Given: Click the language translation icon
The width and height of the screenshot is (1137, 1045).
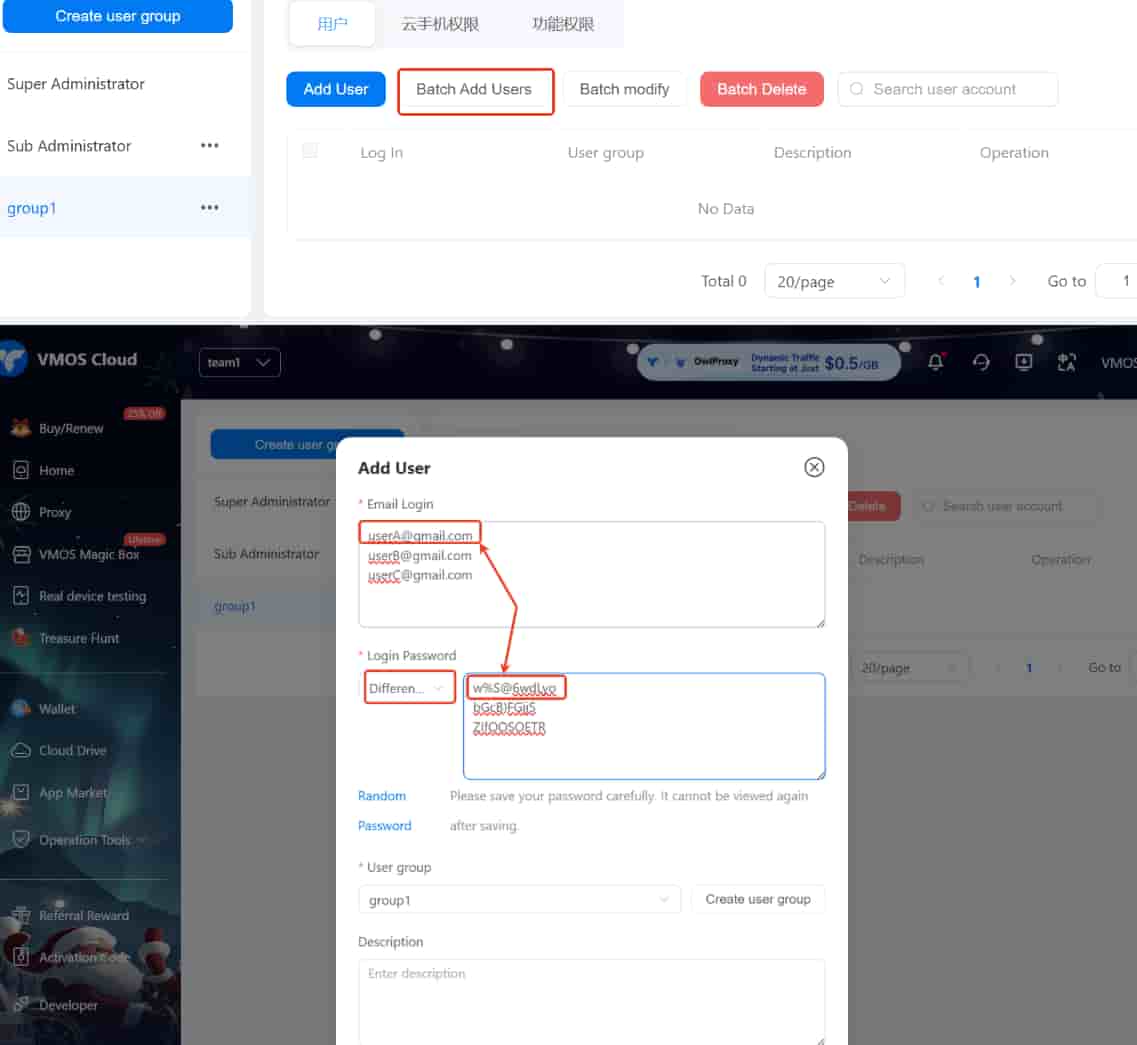Looking at the screenshot, I should pyautogui.click(x=1067, y=362).
